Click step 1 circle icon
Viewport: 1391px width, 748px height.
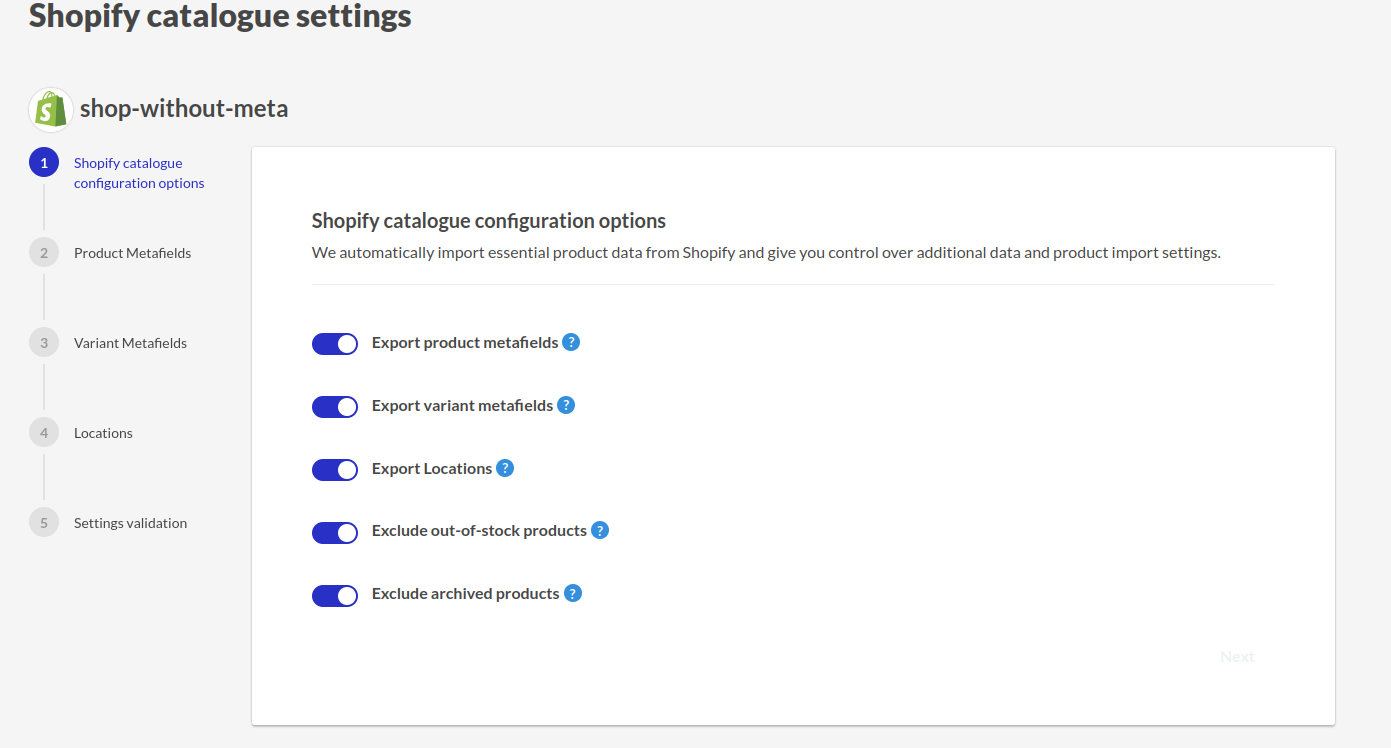pos(44,162)
